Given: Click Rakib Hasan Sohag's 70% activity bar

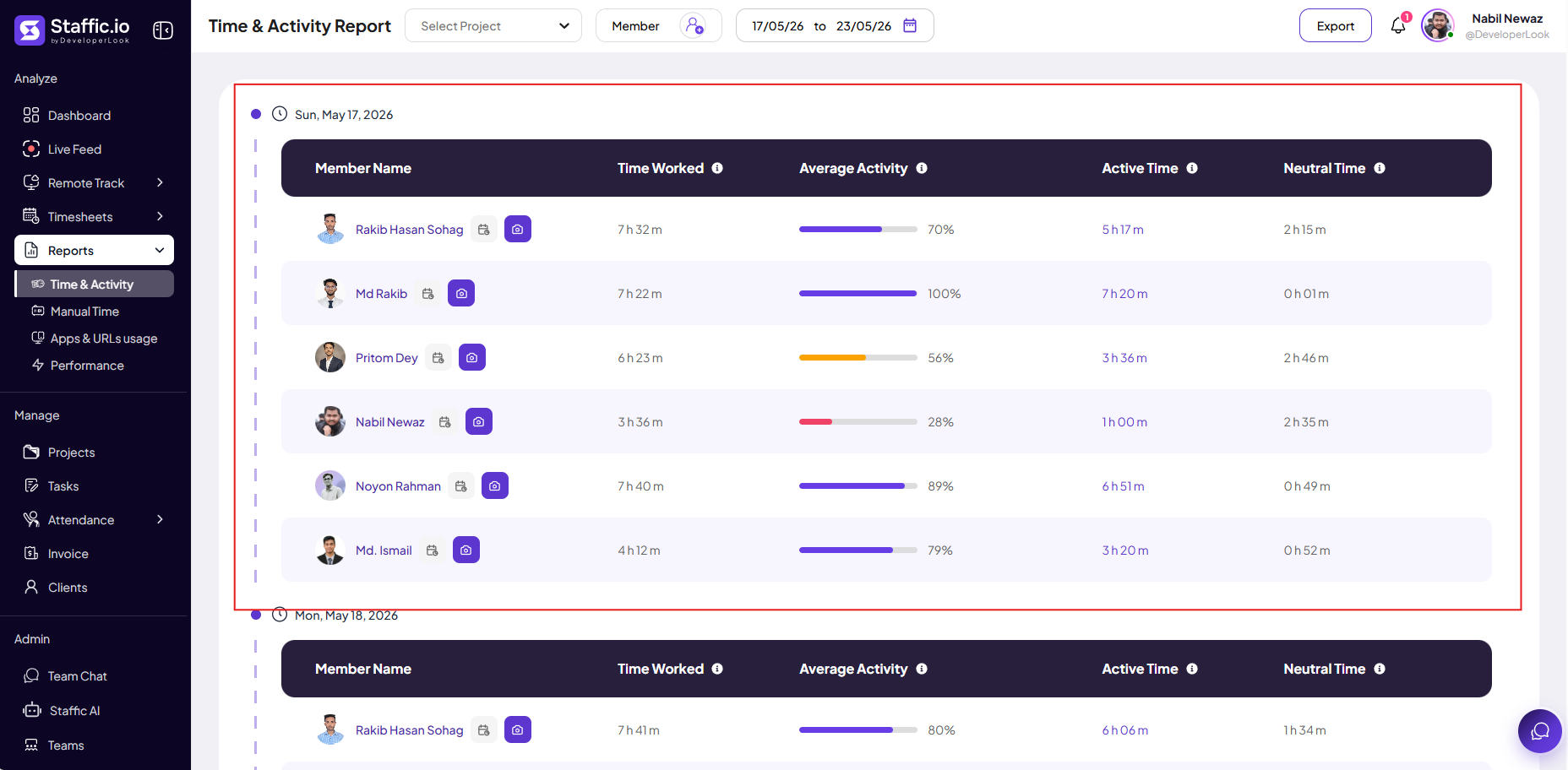Looking at the screenshot, I should [x=857, y=229].
